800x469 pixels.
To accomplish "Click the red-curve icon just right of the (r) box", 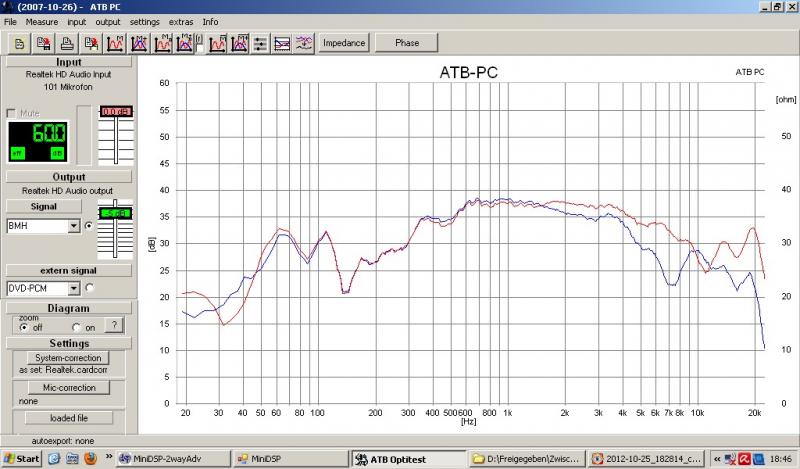I will point(217,44).
